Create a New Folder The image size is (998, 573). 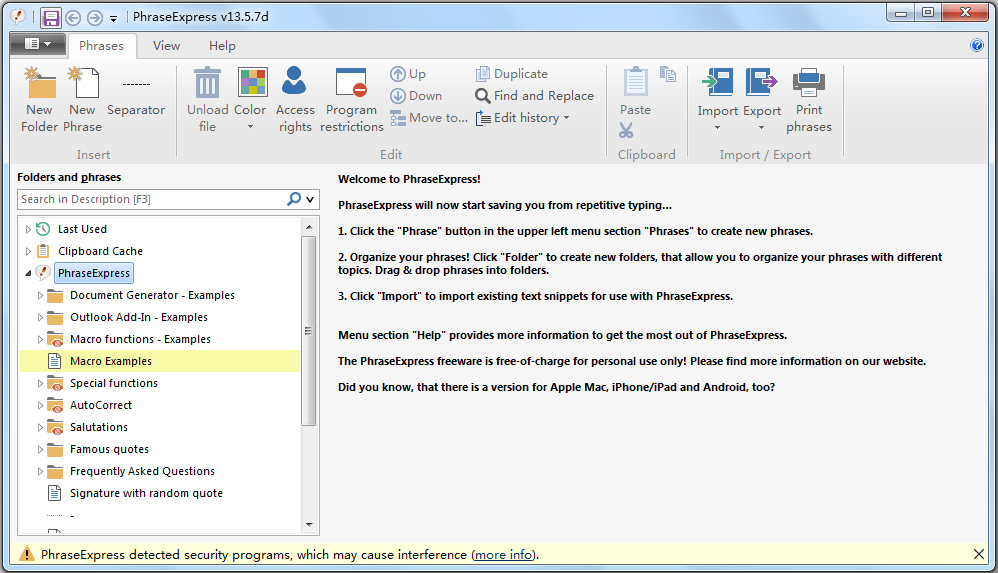(x=39, y=100)
